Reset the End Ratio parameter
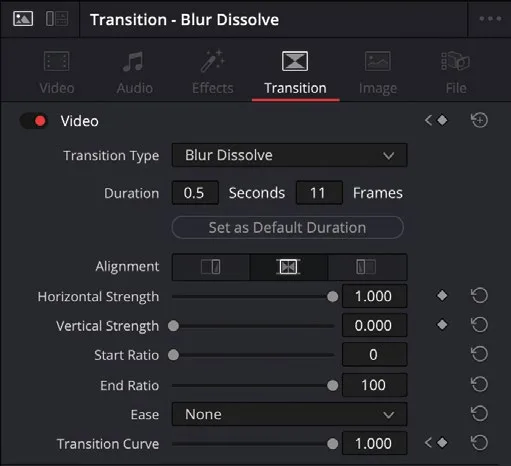This screenshot has height=466, width=511. [479, 384]
